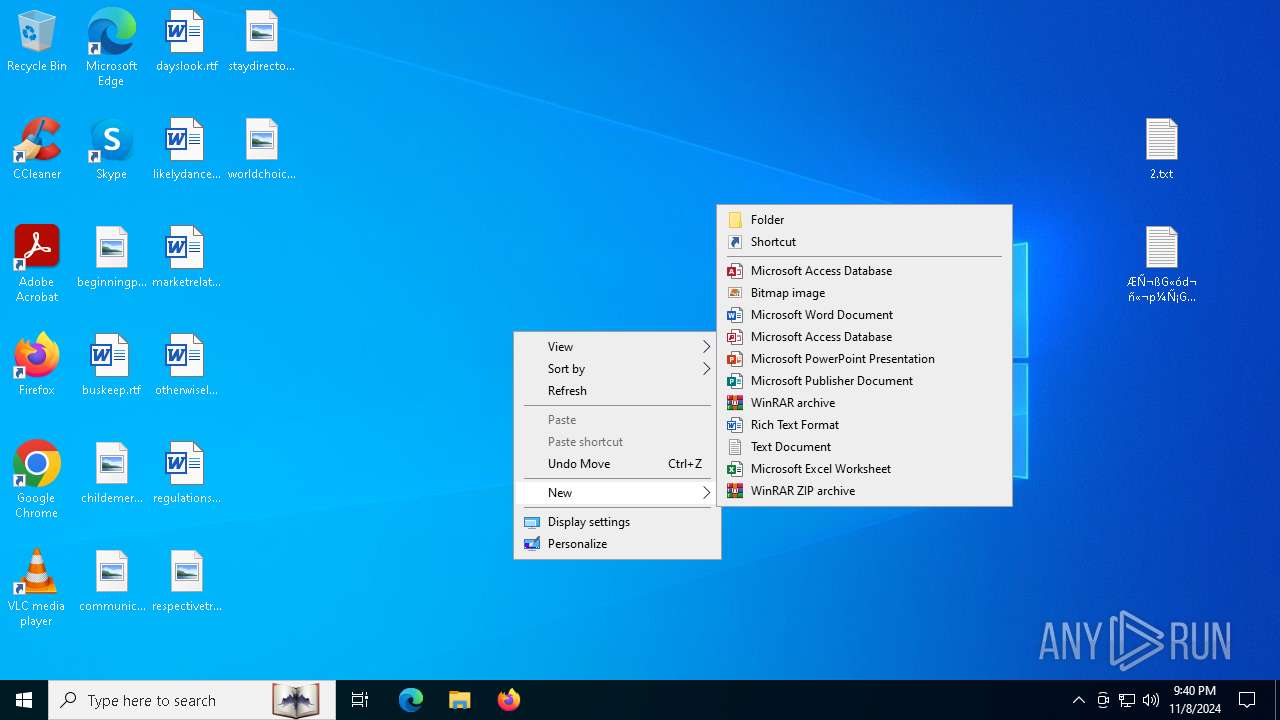This screenshot has width=1280, height=720.
Task: Choose Refresh from context menu
Action: click(x=617, y=391)
